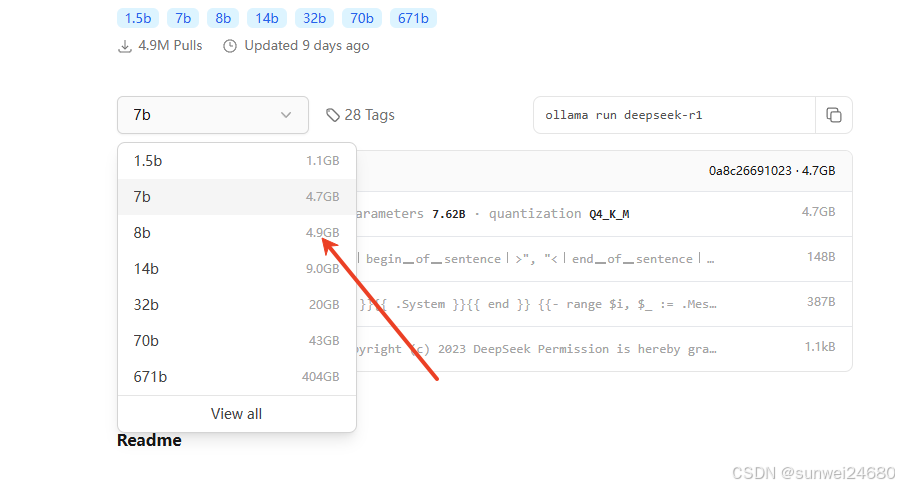Collapse the 7b model size dropdown

[x=213, y=115]
